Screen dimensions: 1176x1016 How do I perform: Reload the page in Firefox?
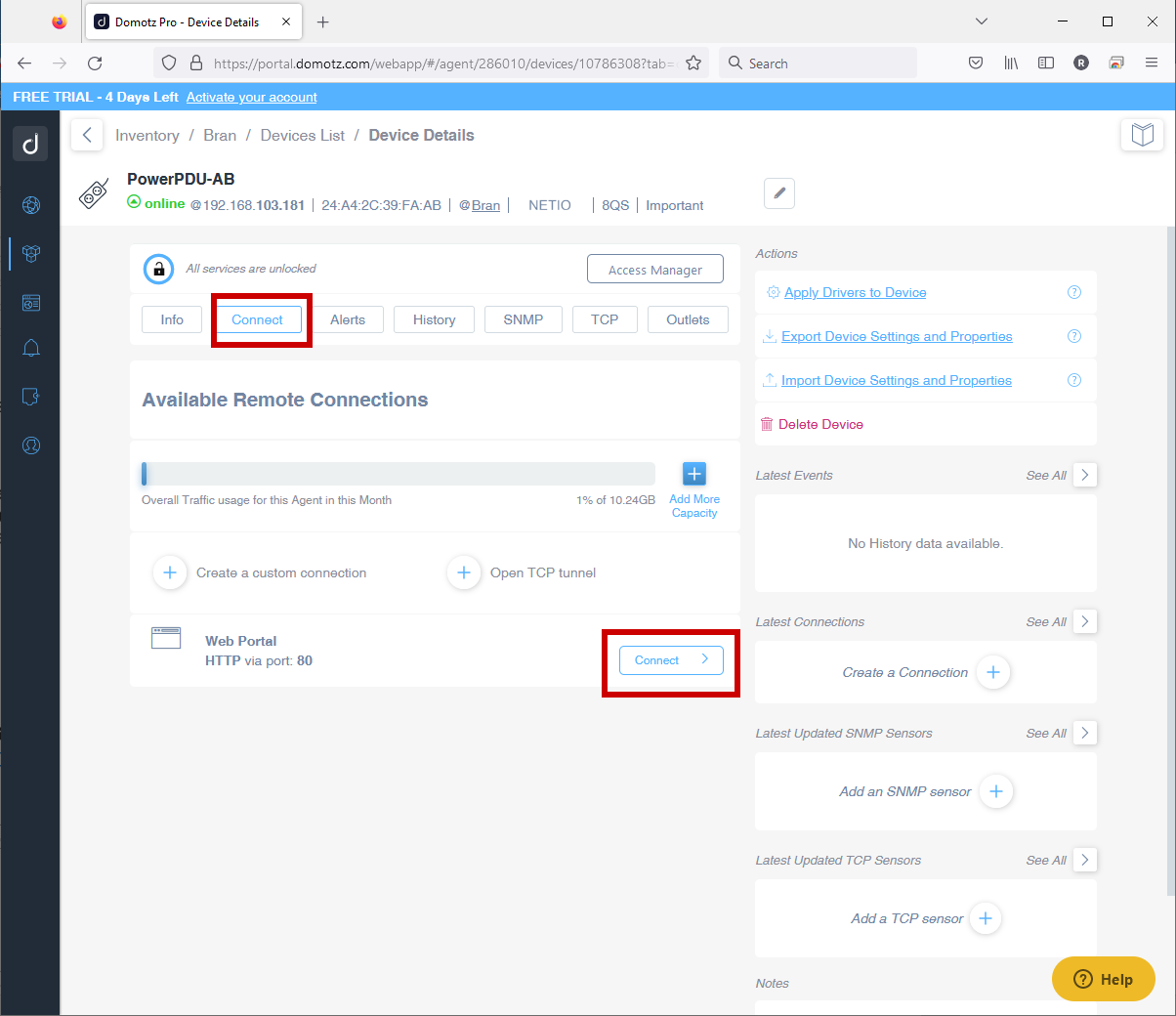pyautogui.click(x=95, y=63)
